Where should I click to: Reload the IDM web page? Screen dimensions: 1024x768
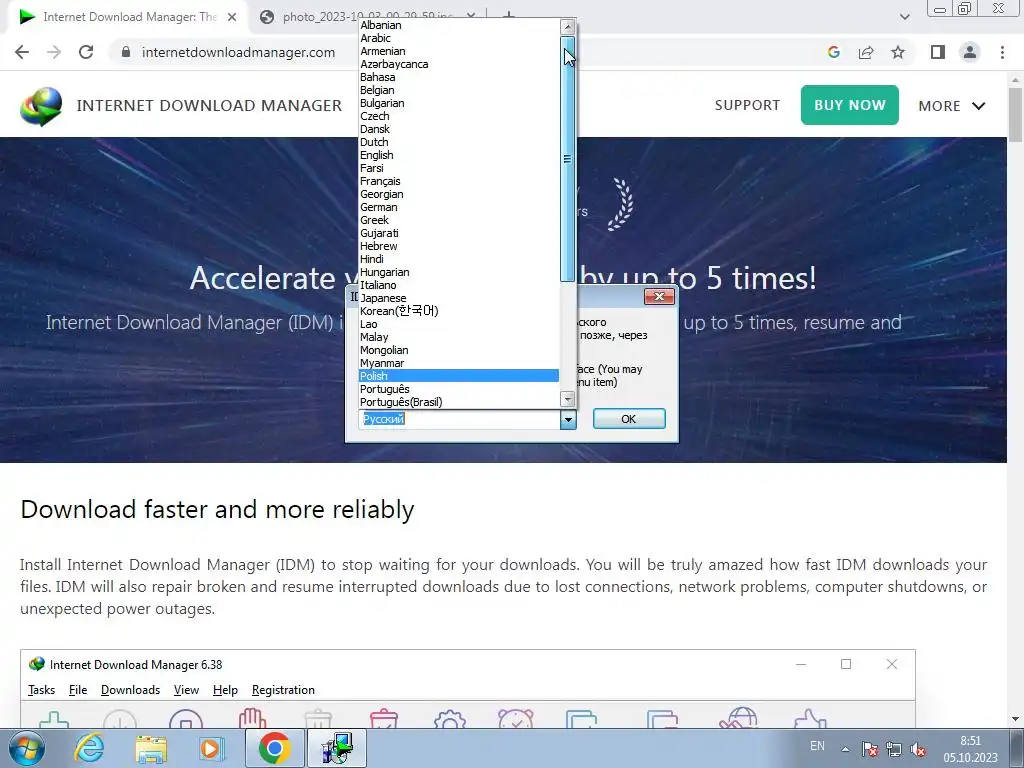click(x=86, y=52)
